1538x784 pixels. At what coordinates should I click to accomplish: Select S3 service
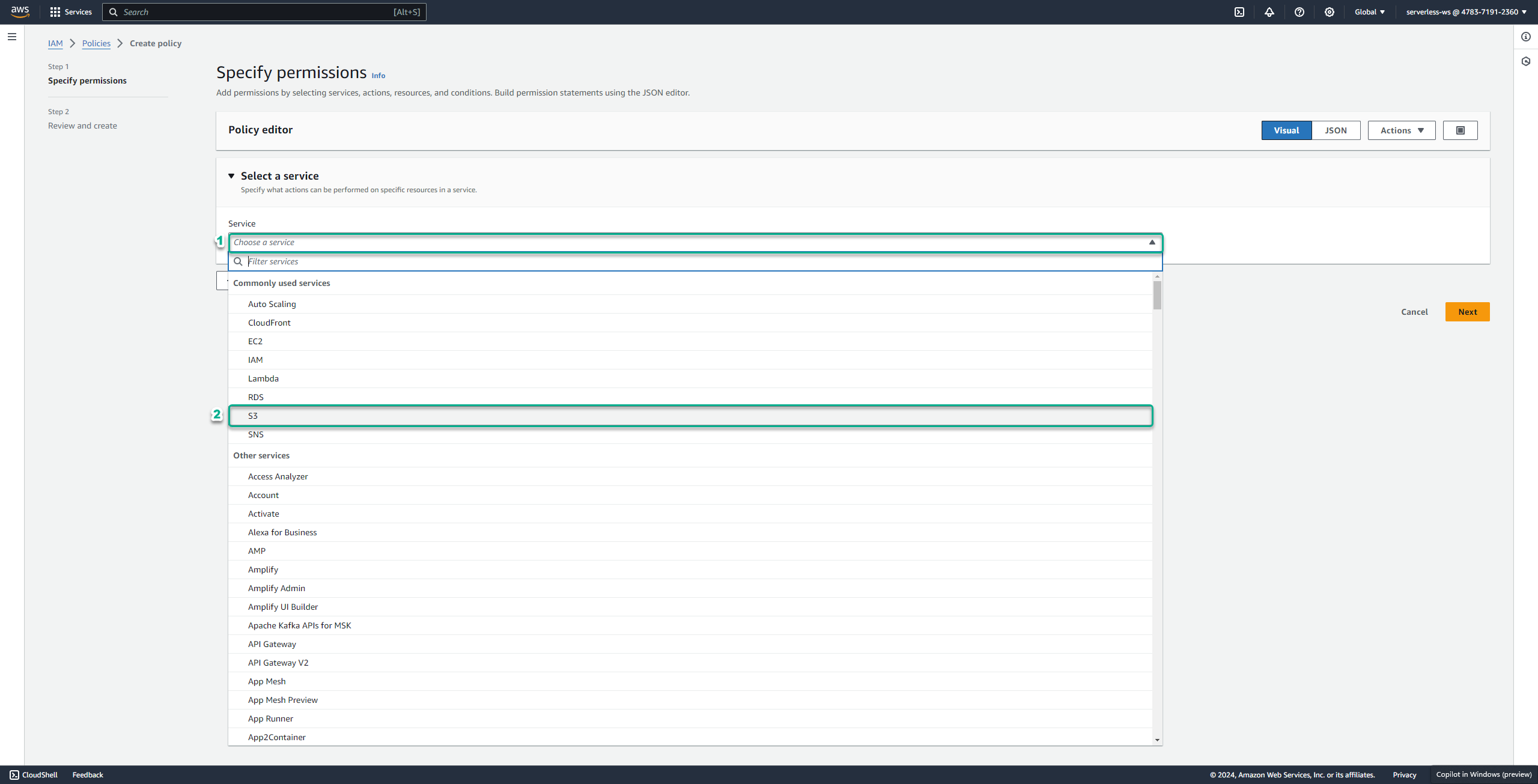click(690, 416)
